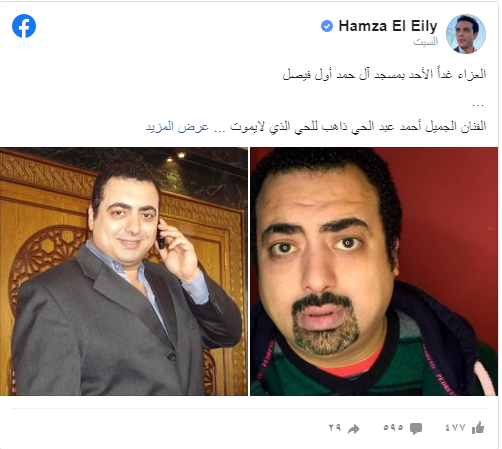Click the blue verified badge icon
The width and height of the screenshot is (502, 449).
(327, 26)
